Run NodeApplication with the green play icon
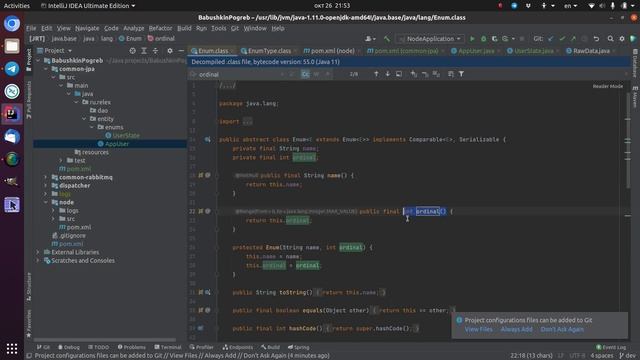Screen dimensions: 640x360 click(472, 39)
